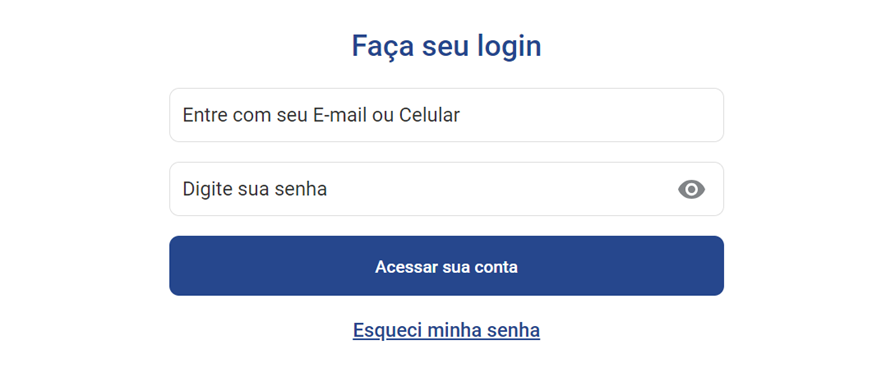The width and height of the screenshot is (886, 368).
Task: Select the Faça seu login heading
Action: click(446, 46)
